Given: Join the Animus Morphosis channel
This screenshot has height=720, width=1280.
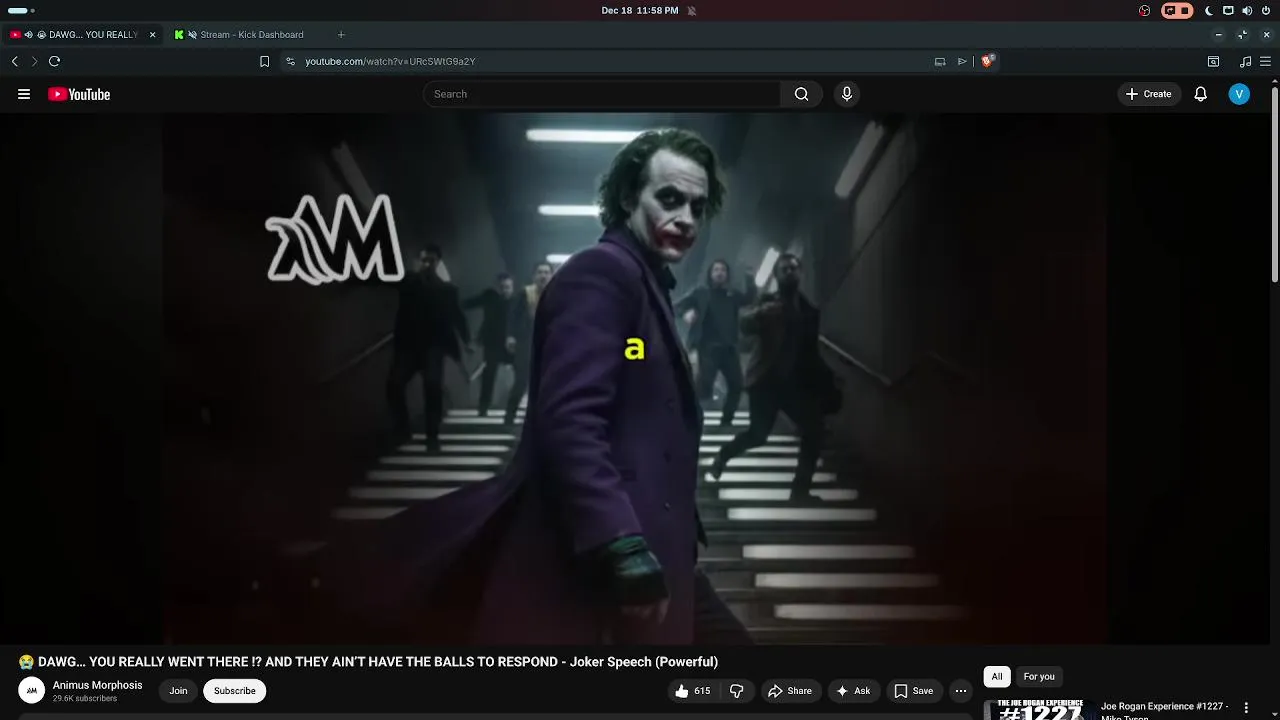Looking at the screenshot, I should (x=178, y=691).
